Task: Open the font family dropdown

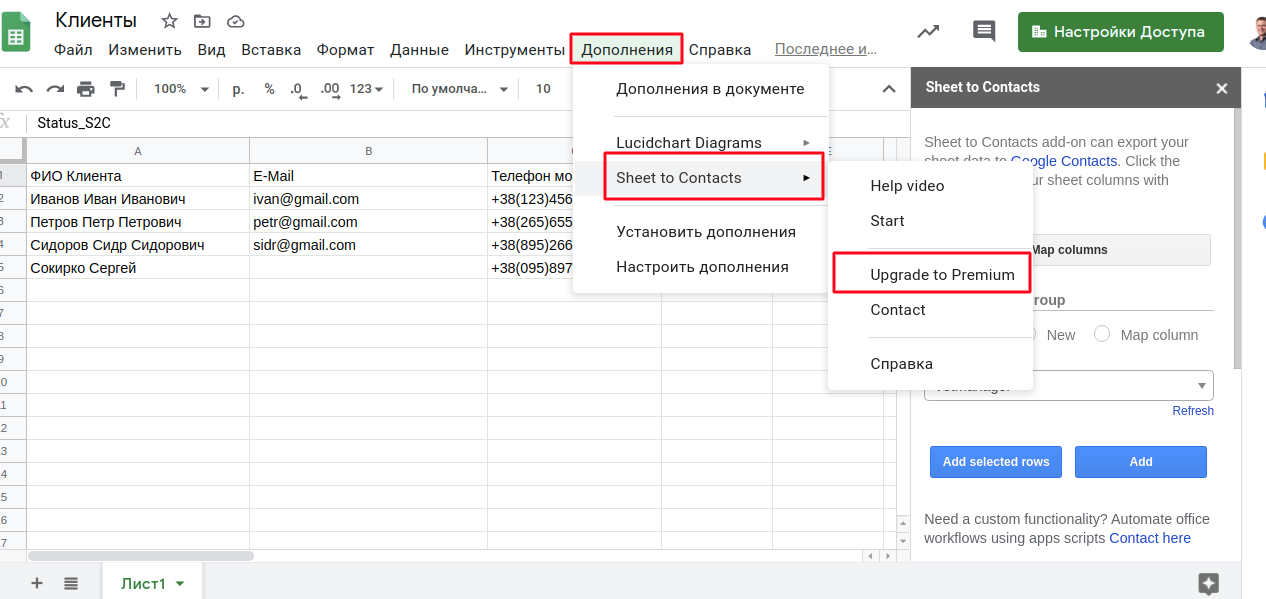Action: 460,89
